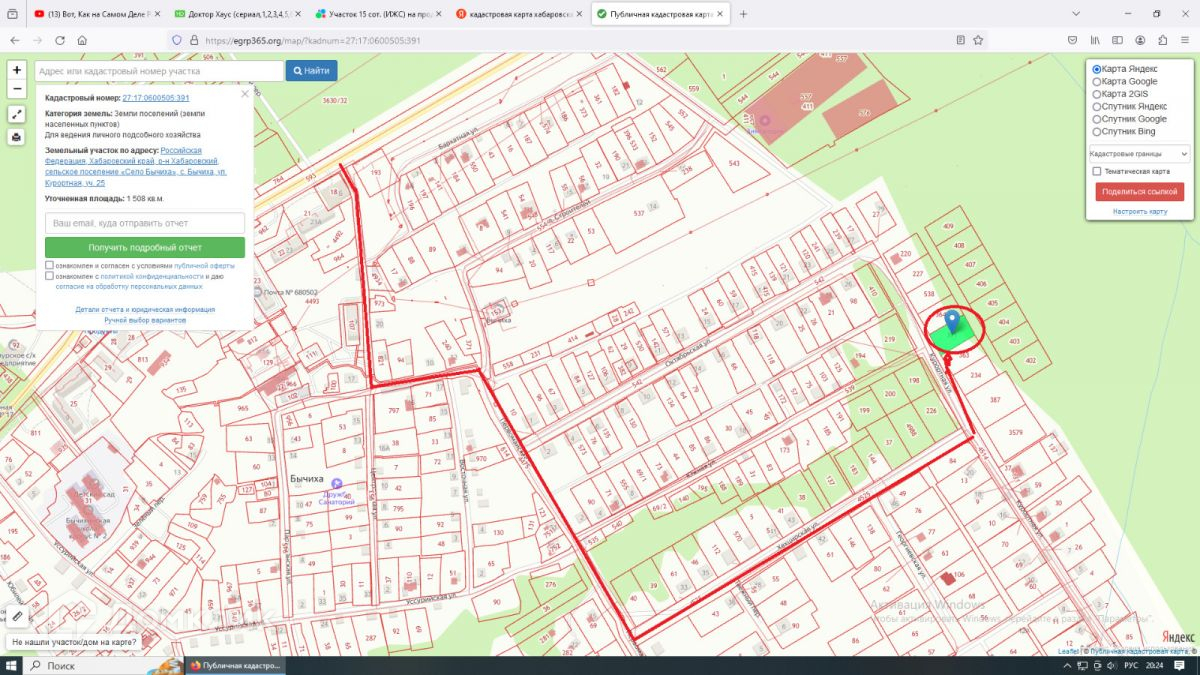Bookmark this page with star icon
Image resolution: width=1200 pixels, height=675 pixels.
[x=979, y=41]
